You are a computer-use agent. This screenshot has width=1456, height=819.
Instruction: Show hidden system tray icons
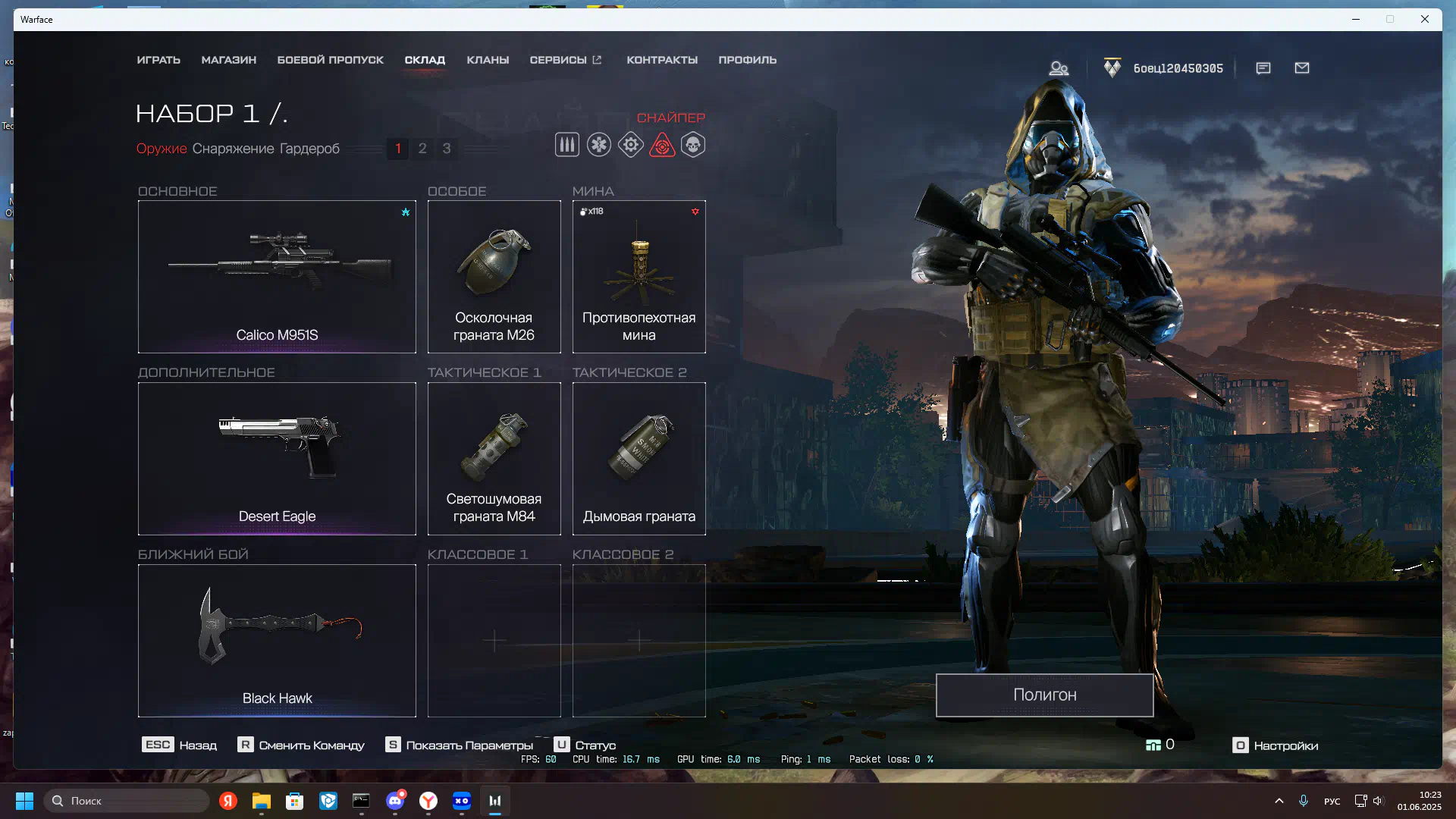(1279, 801)
